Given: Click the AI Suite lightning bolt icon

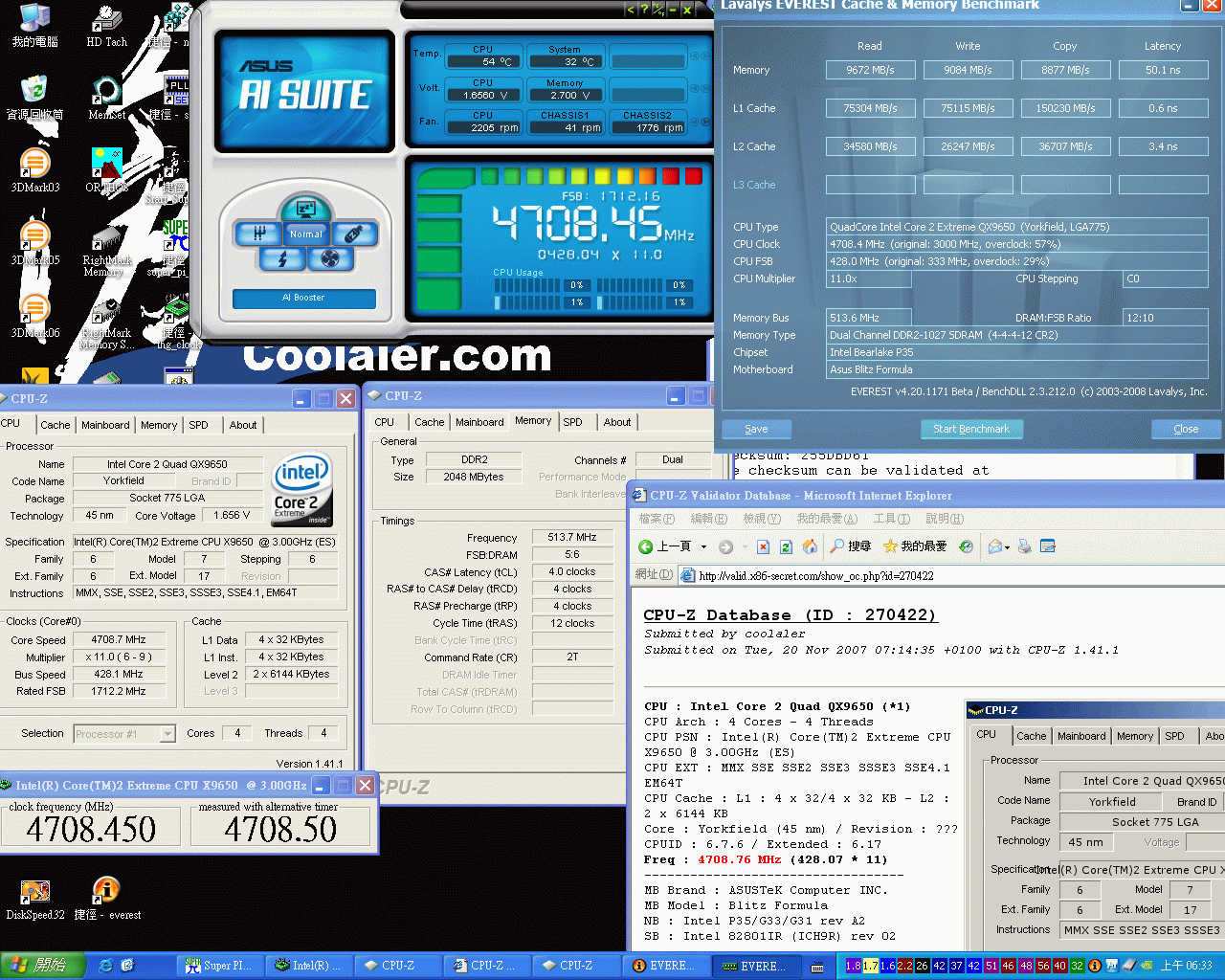Looking at the screenshot, I should point(282,258).
